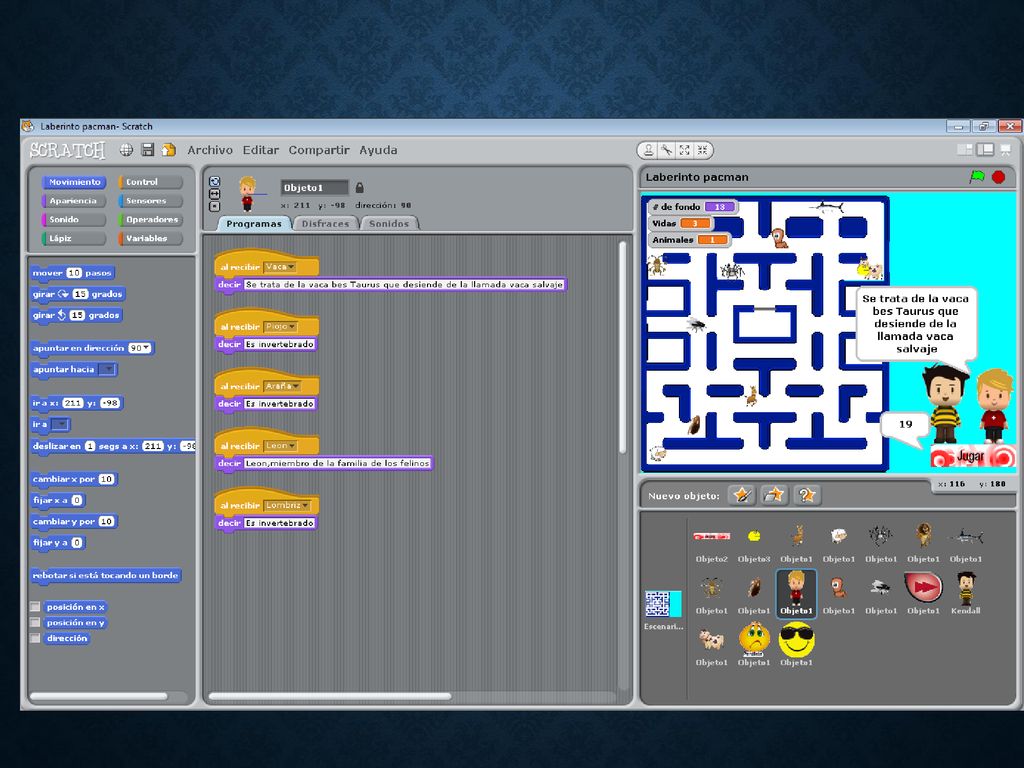Switch to small stage view mode

pos(965,150)
